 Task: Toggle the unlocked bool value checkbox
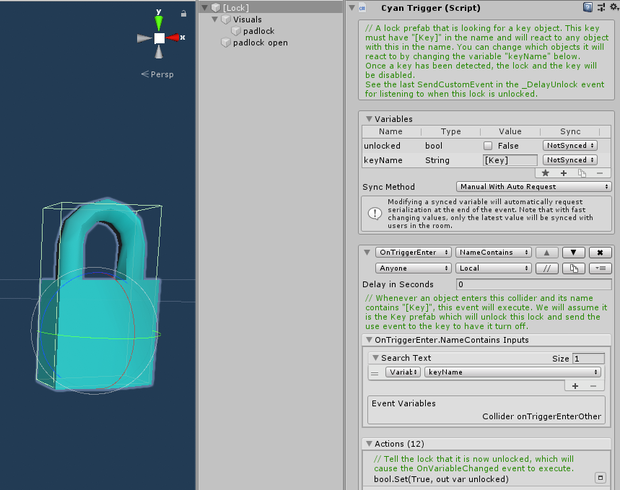pyautogui.click(x=488, y=146)
